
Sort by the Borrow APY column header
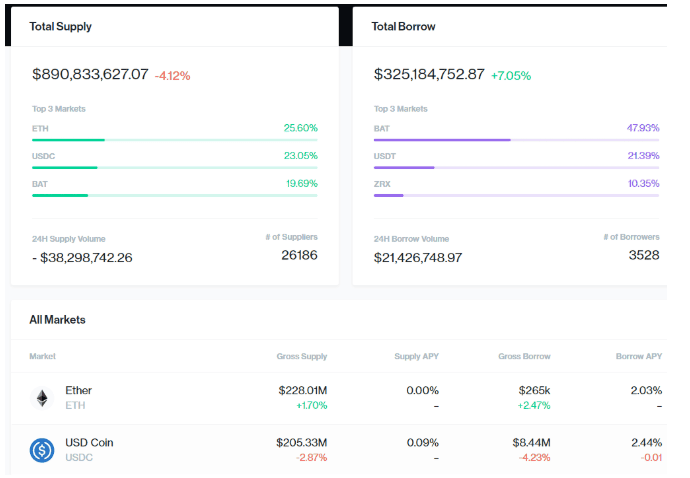click(x=639, y=356)
